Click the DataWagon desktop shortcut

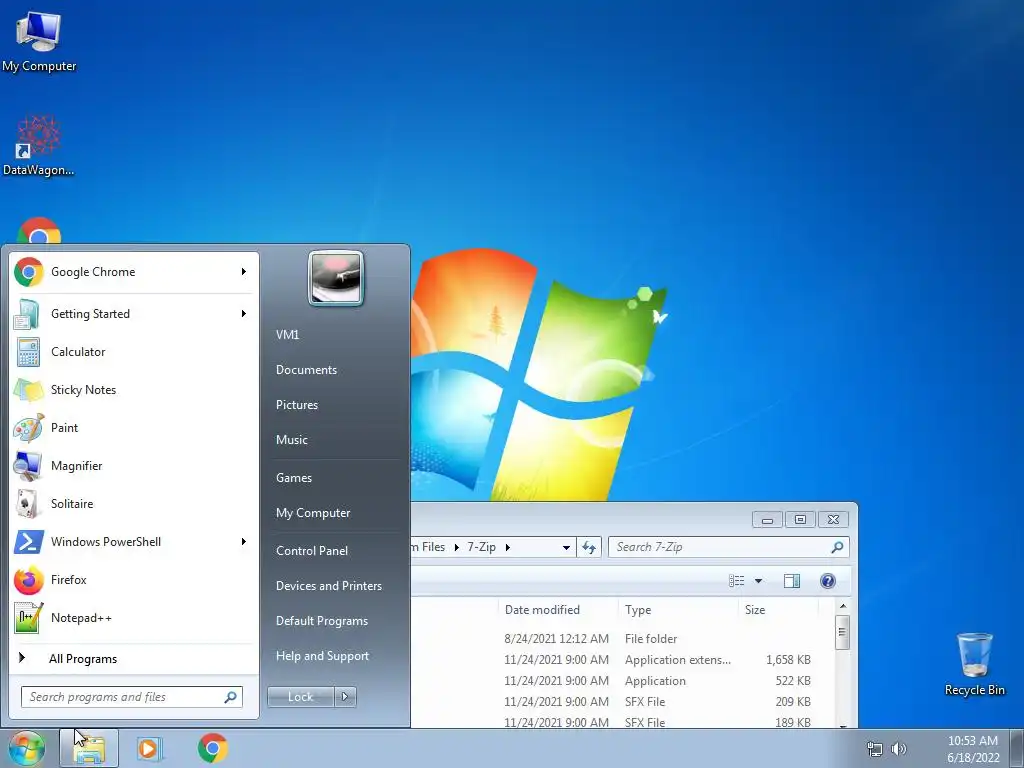[39, 146]
